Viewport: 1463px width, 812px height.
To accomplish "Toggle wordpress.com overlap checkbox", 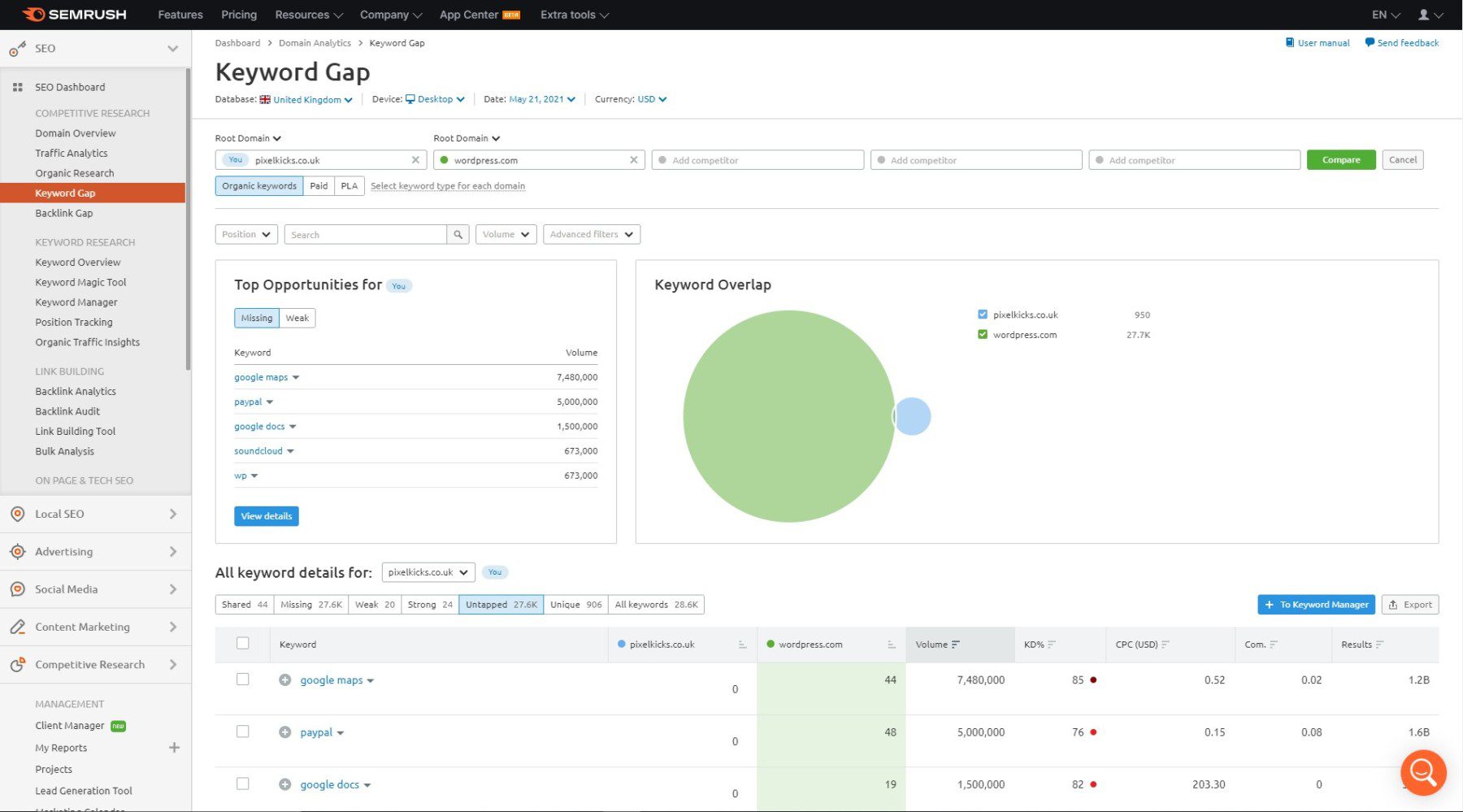I will click(983, 335).
